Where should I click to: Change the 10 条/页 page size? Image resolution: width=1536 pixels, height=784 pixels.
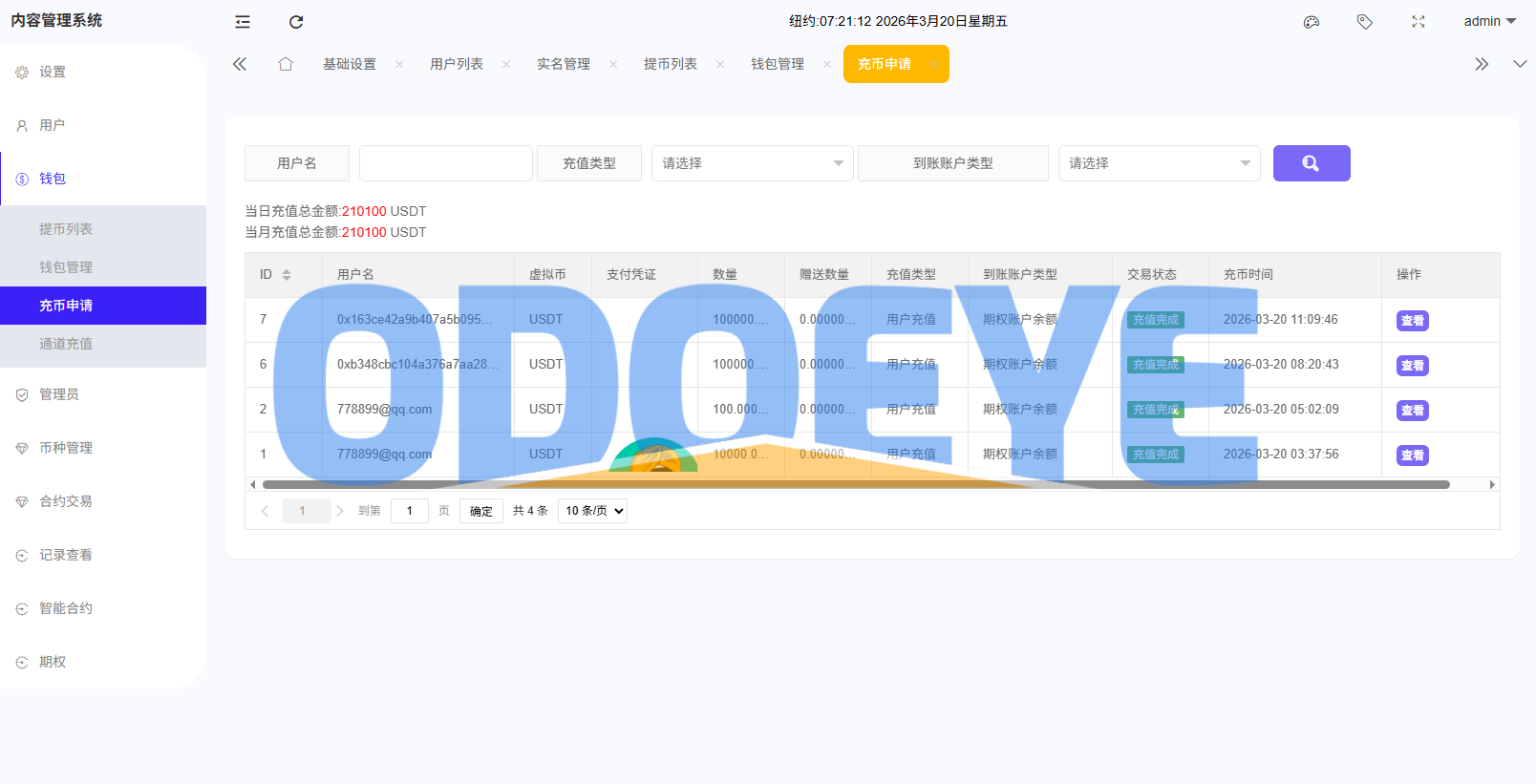592,511
